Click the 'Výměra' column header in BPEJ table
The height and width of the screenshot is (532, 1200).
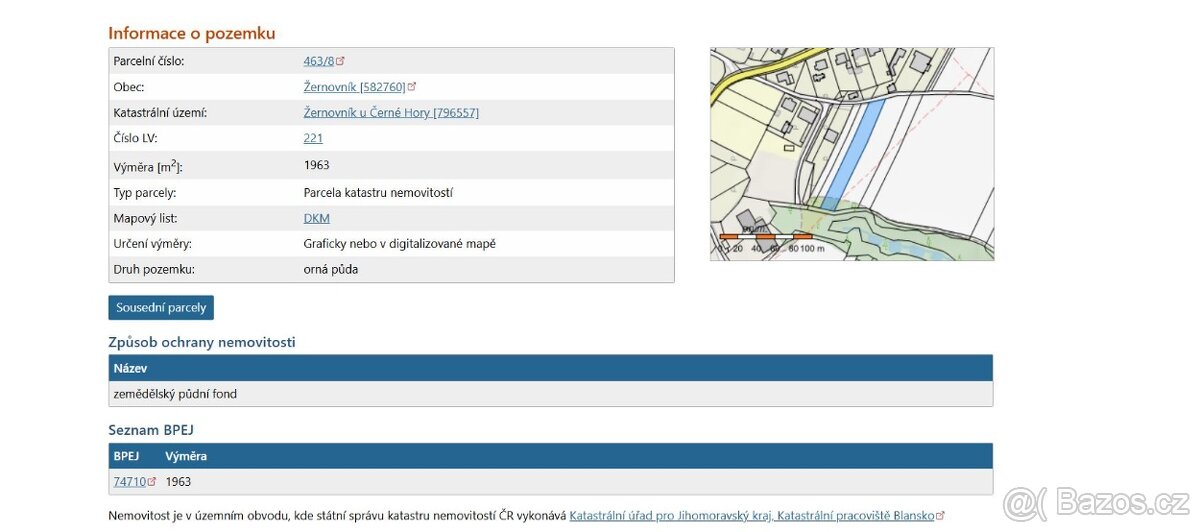click(186, 456)
